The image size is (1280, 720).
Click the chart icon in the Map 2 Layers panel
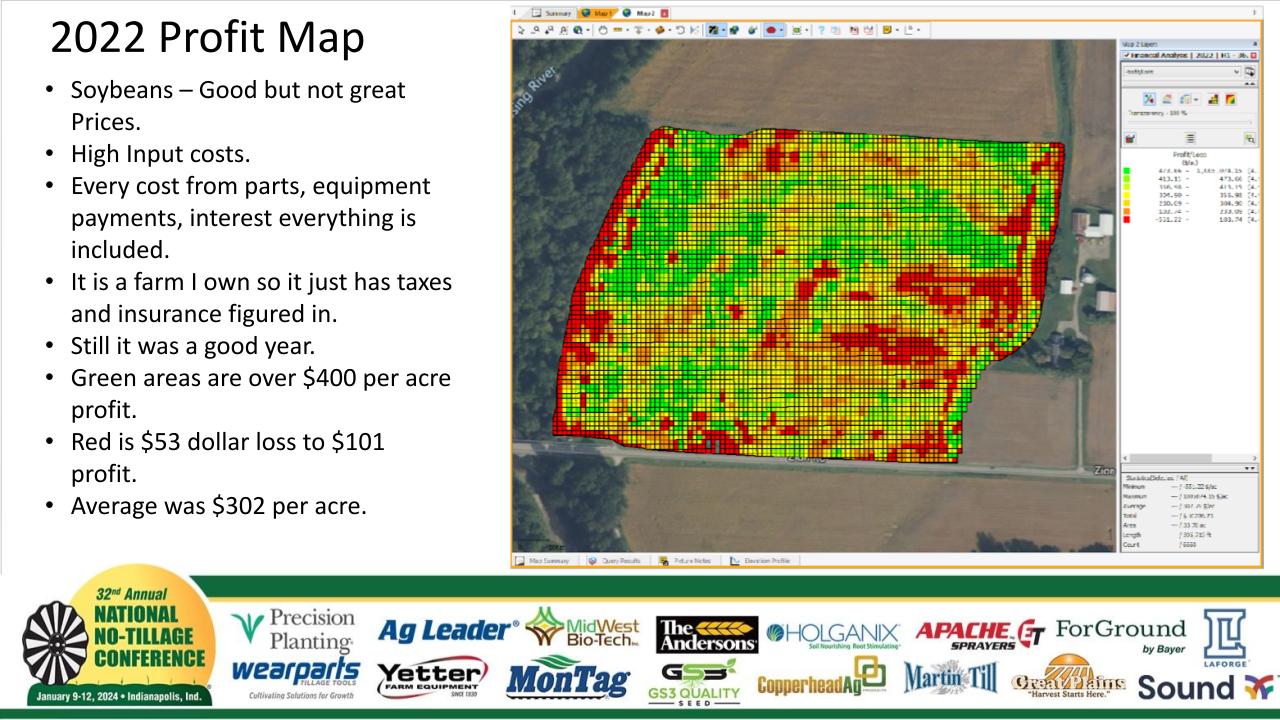click(x=1214, y=99)
